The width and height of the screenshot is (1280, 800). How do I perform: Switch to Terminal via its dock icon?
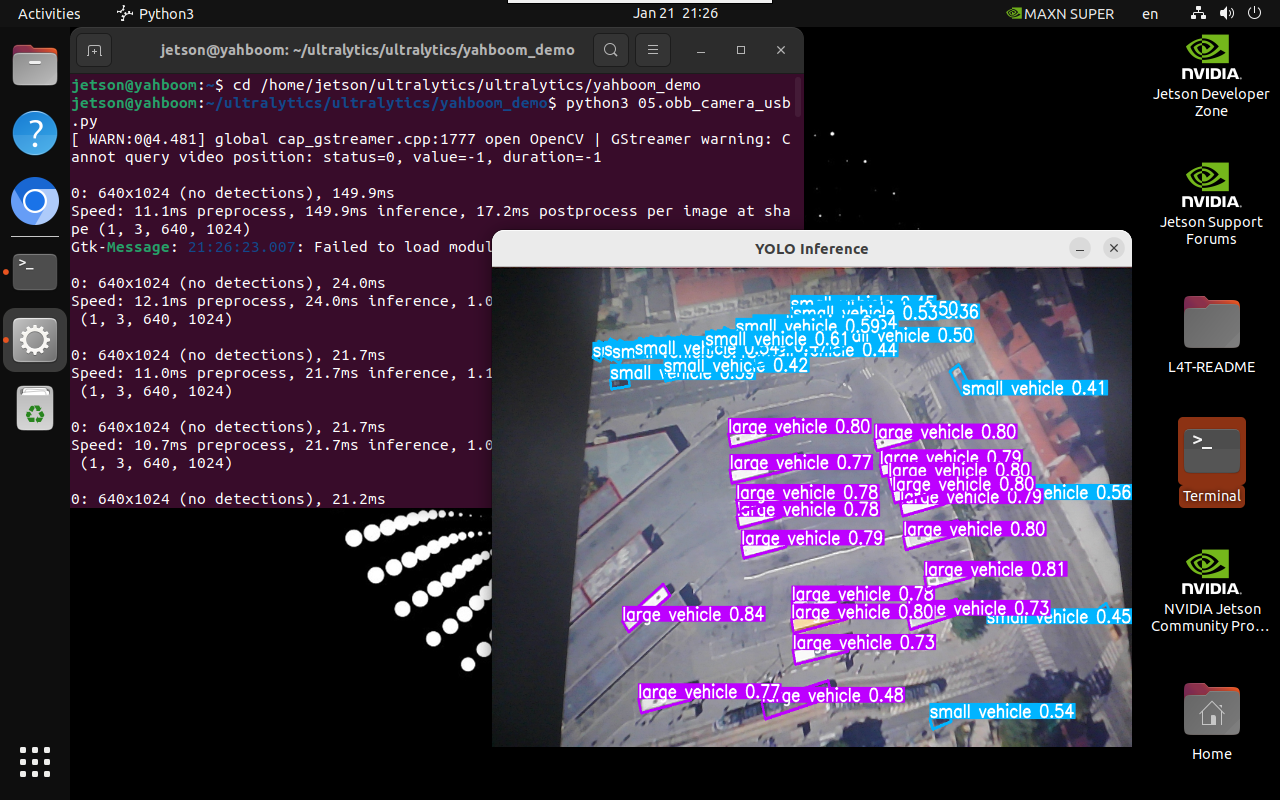coord(35,271)
